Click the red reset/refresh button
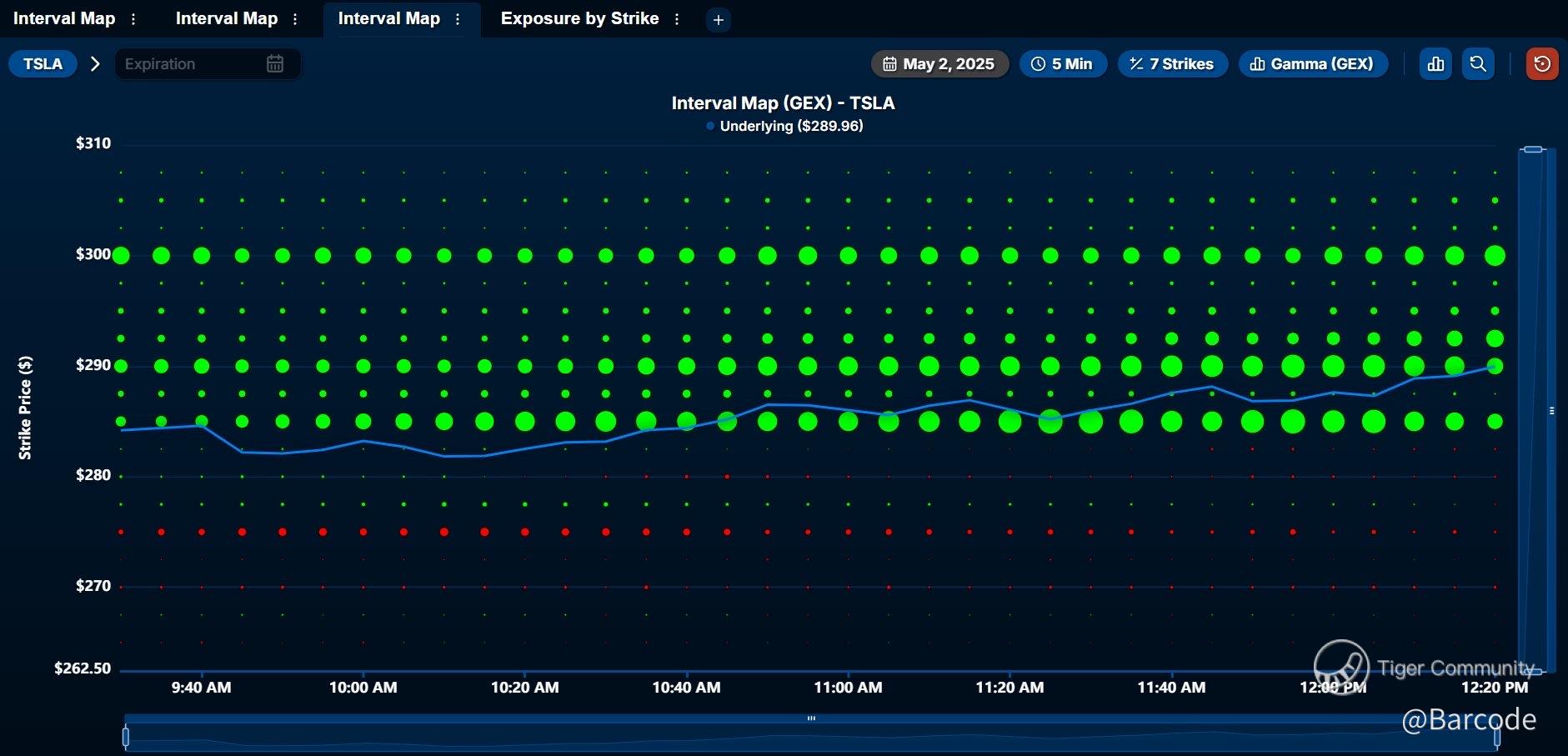Image resolution: width=1568 pixels, height=756 pixels. tap(1541, 64)
